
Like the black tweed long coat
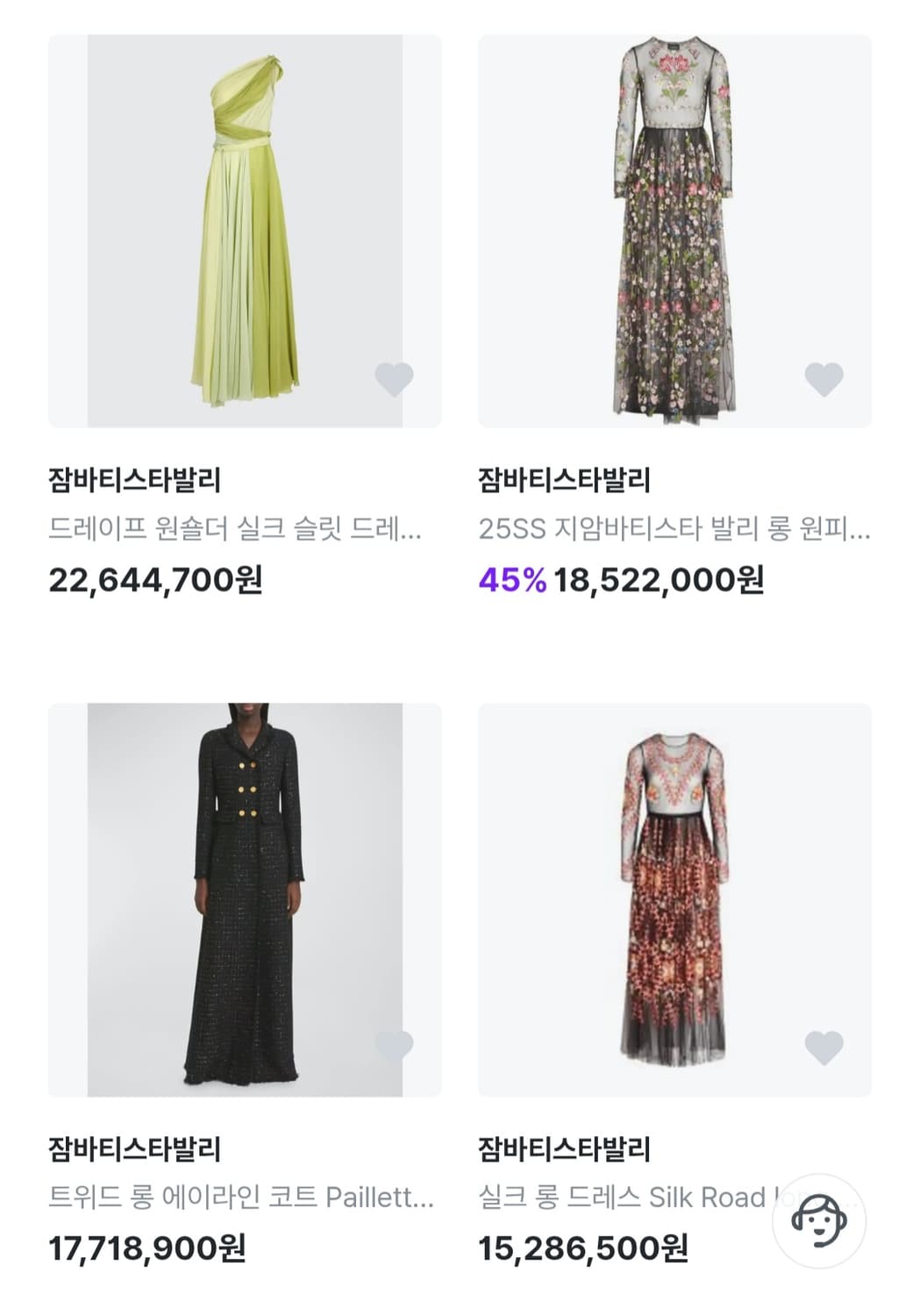tap(394, 1045)
